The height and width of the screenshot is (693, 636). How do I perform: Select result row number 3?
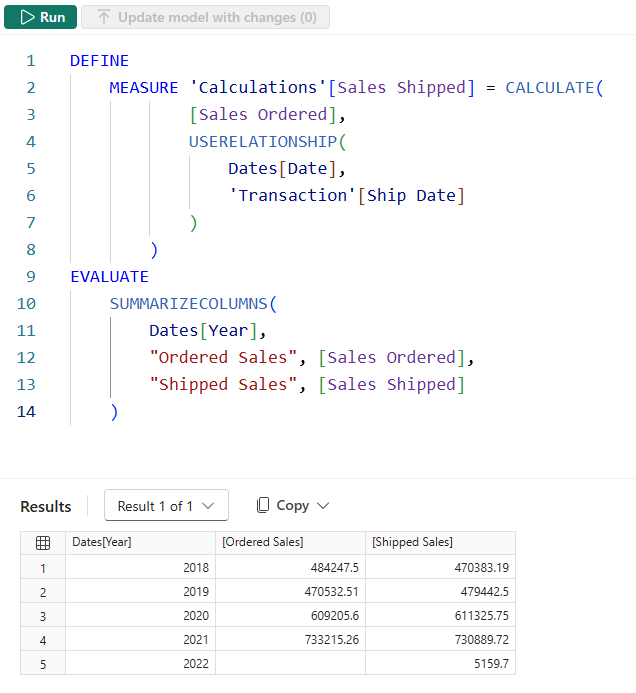(43, 616)
